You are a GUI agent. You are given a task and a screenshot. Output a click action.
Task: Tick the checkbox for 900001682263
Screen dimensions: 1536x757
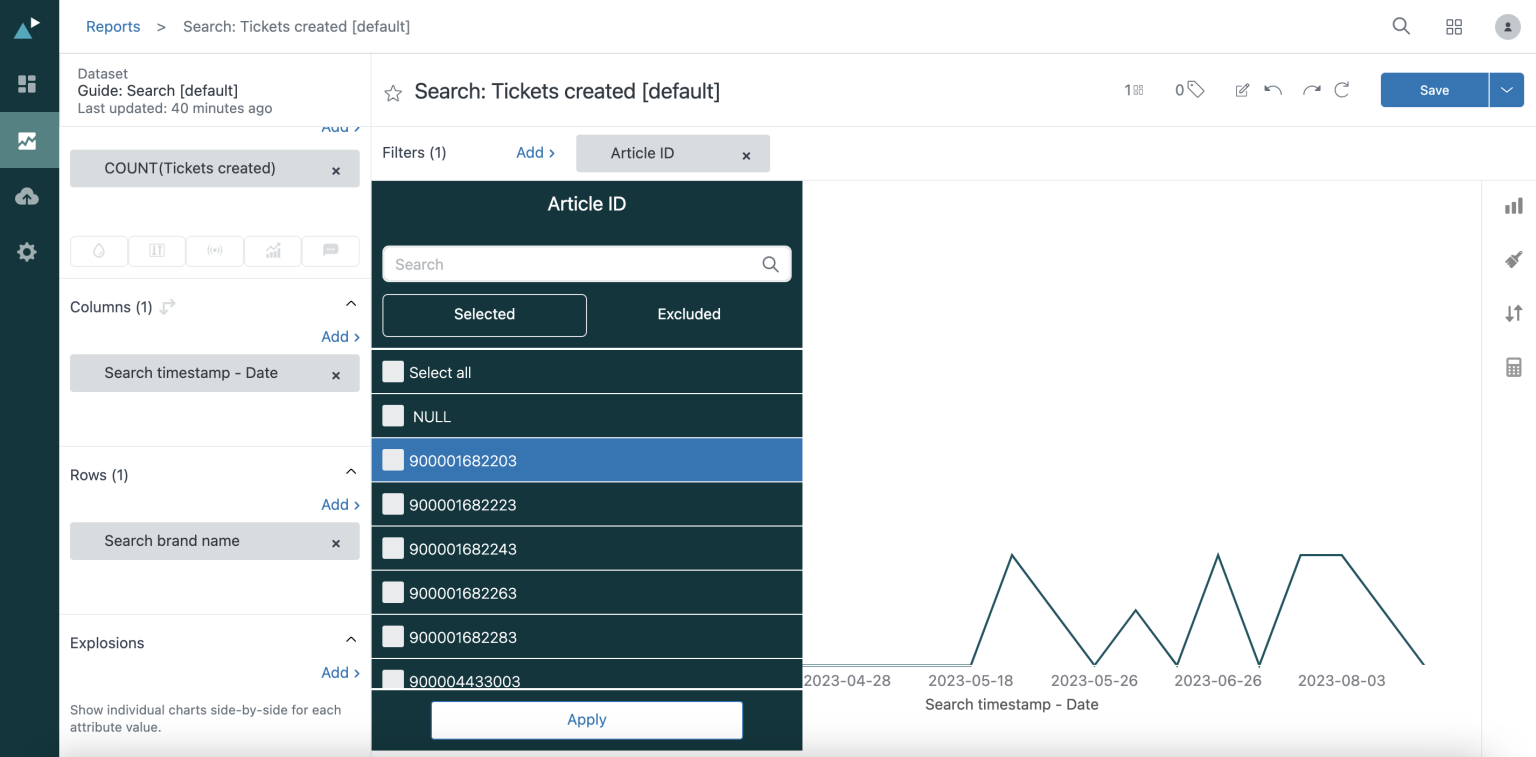393,592
